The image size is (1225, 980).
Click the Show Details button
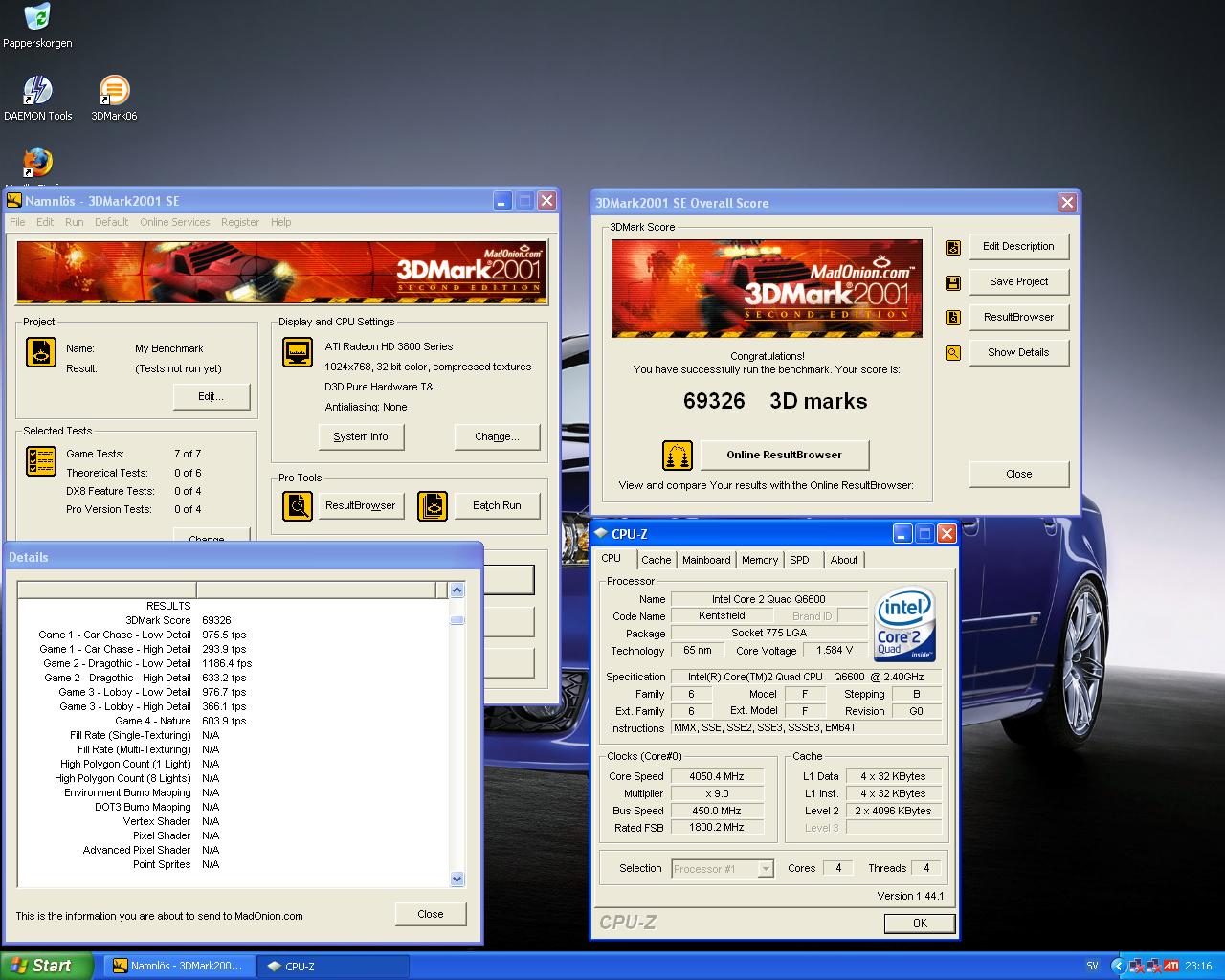[1019, 352]
